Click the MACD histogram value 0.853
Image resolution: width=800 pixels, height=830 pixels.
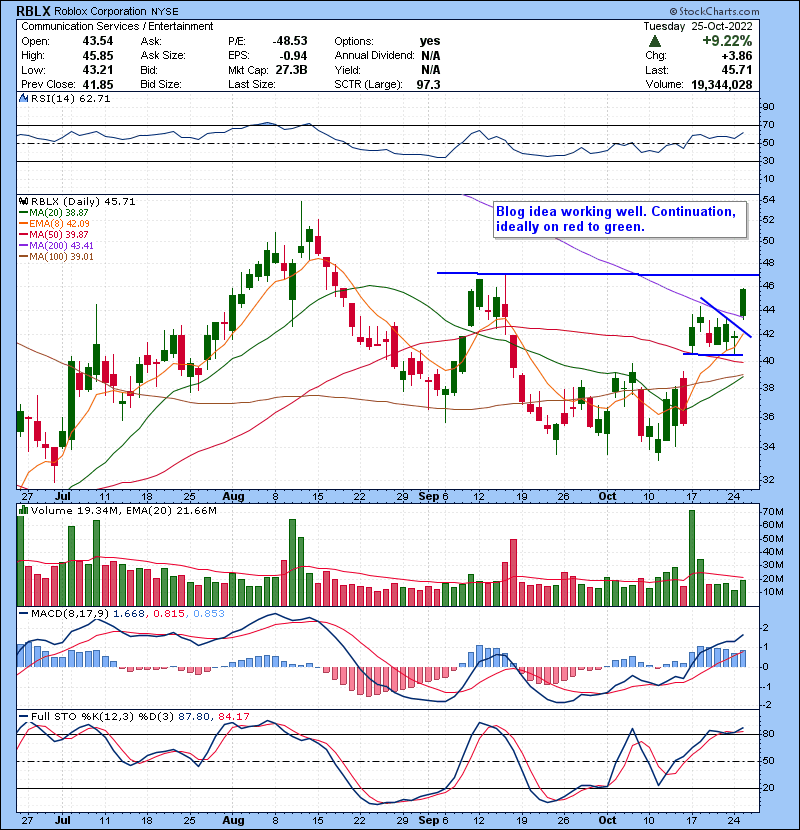click(209, 614)
